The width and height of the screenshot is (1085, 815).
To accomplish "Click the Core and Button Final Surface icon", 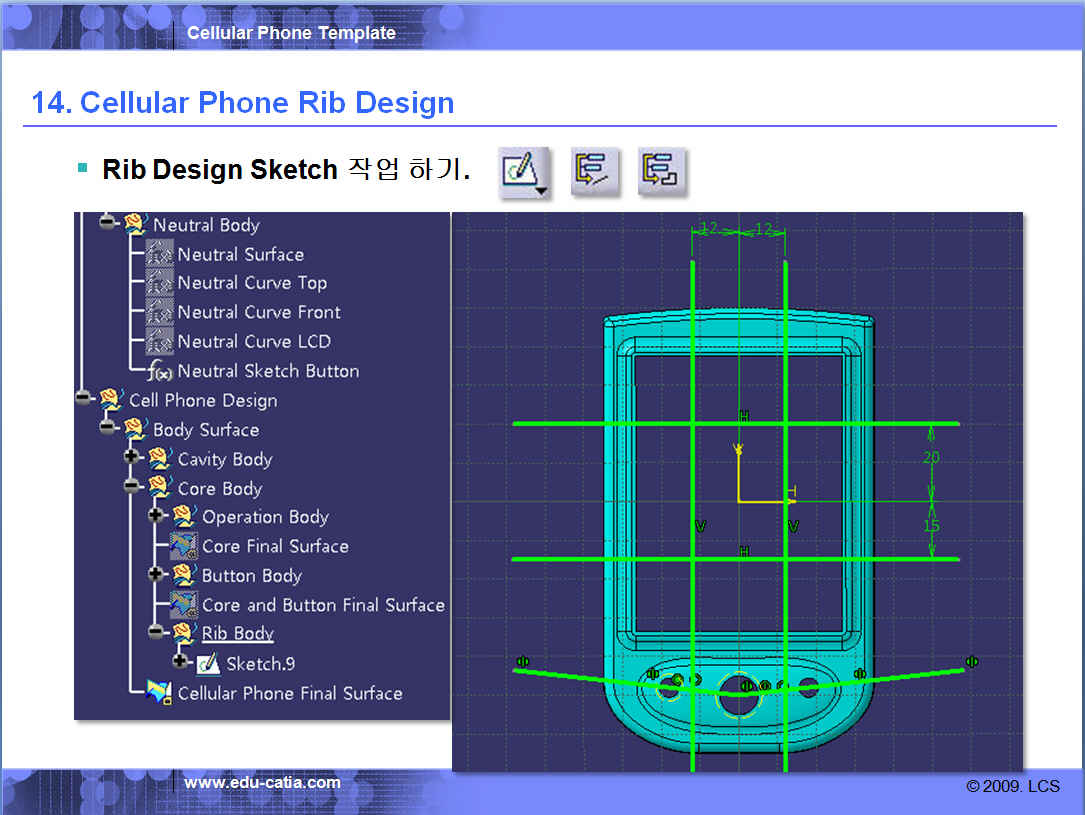I will (184, 605).
